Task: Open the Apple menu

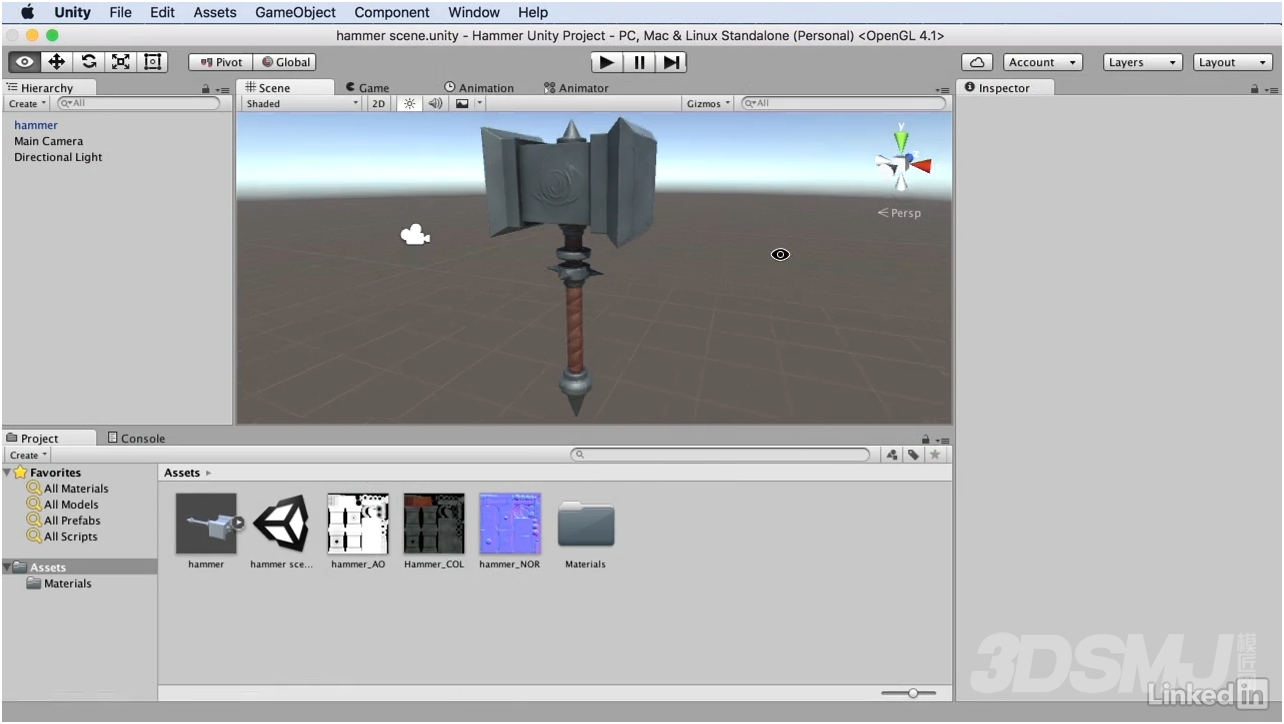Action: [x=27, y=12]
